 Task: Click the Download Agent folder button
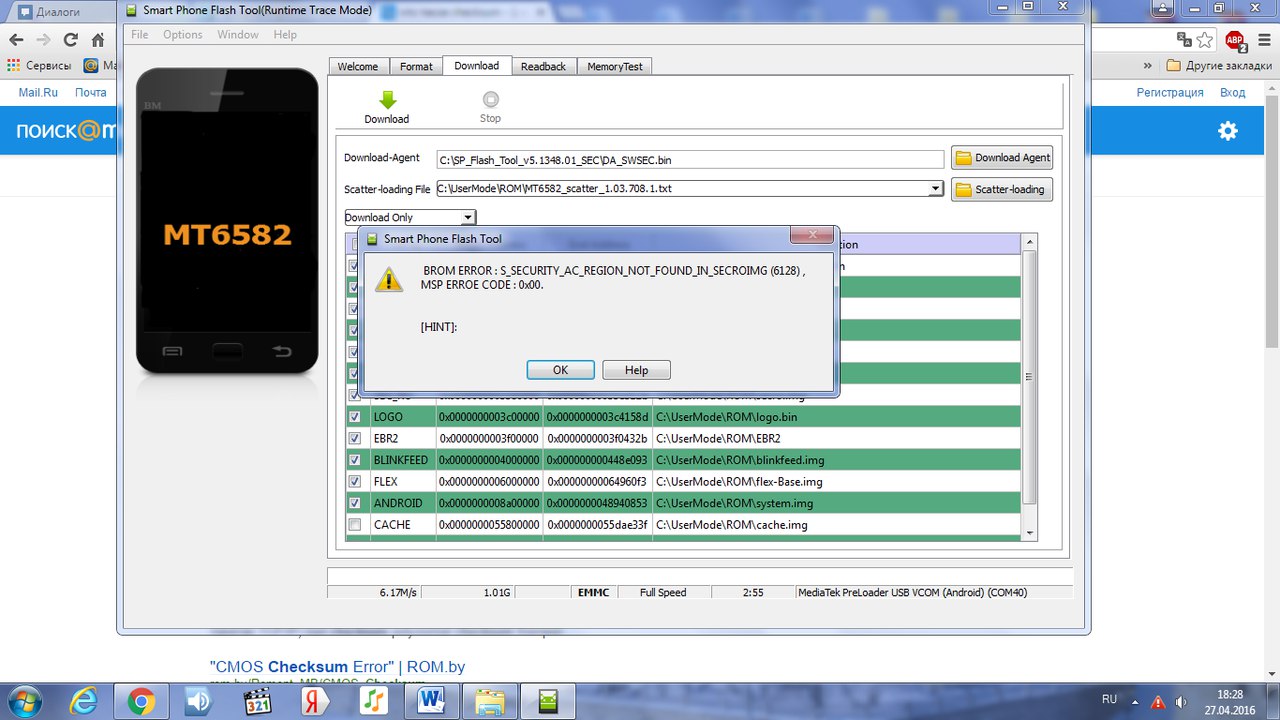1001,158
